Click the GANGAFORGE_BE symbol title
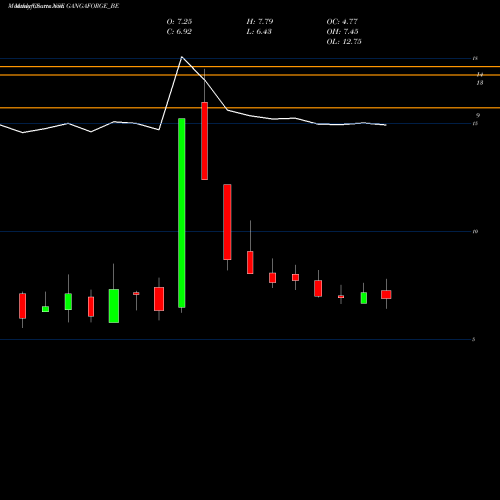This screenshot has width=500, height=500. pos(93,6)
